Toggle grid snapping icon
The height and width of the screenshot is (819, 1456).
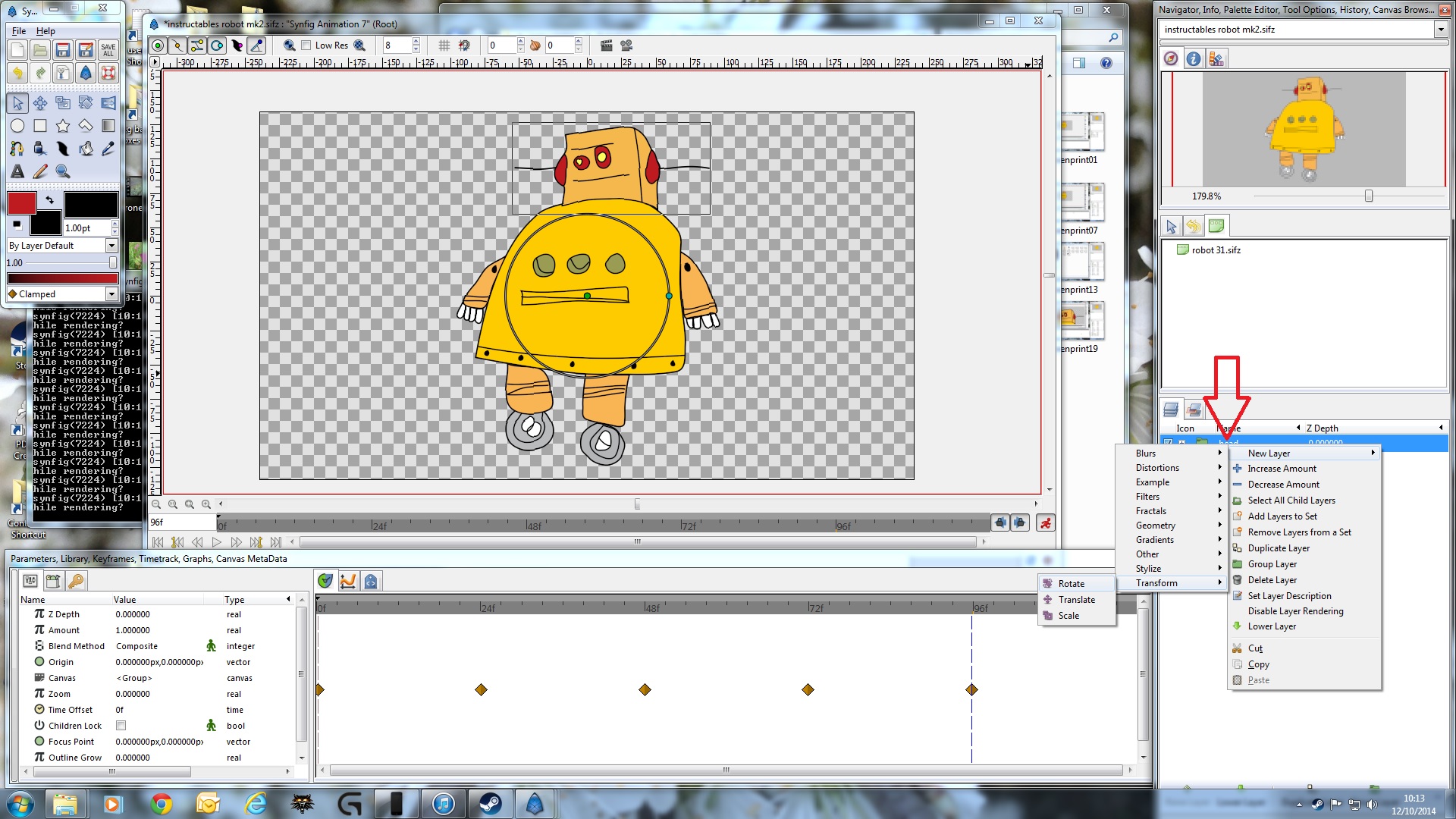pos(464,45)
